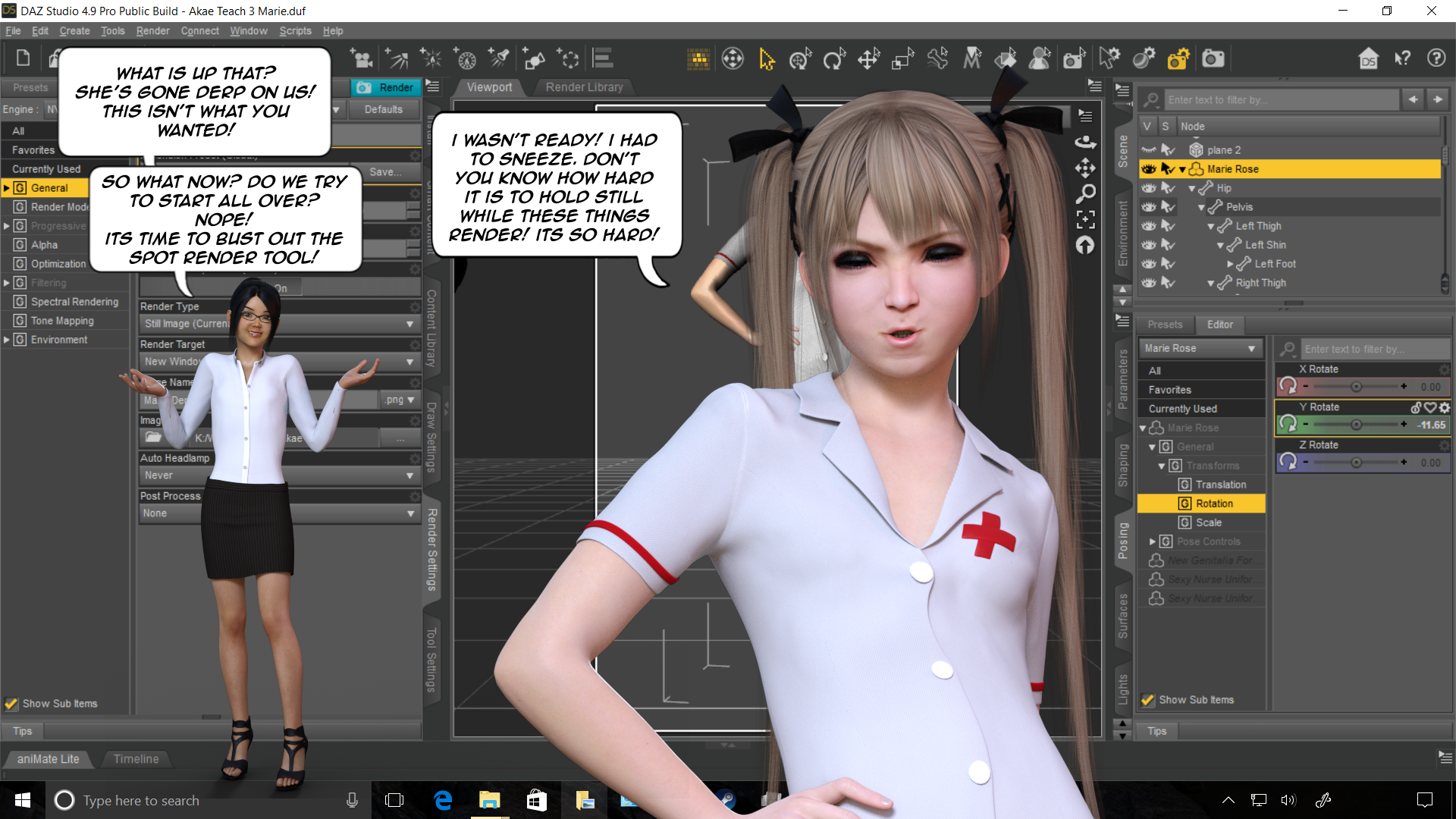Switch to the Render Library tab

point(584,87)
